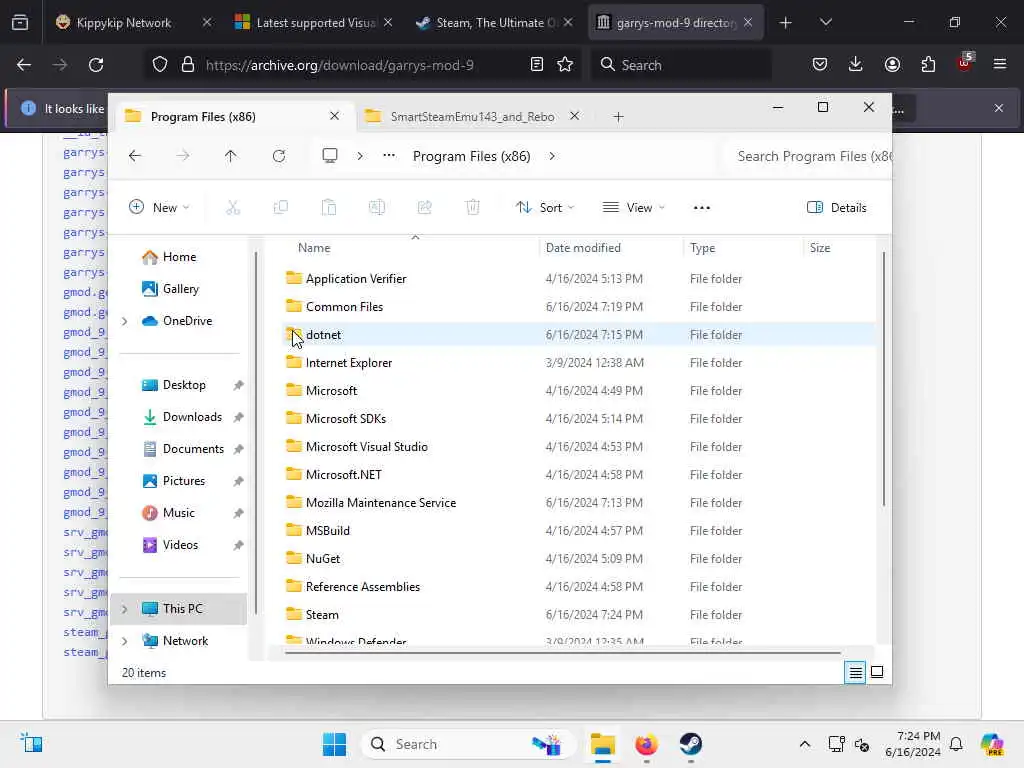Click the Copy icon in Explorer toolbar

(x=281, y=208)
